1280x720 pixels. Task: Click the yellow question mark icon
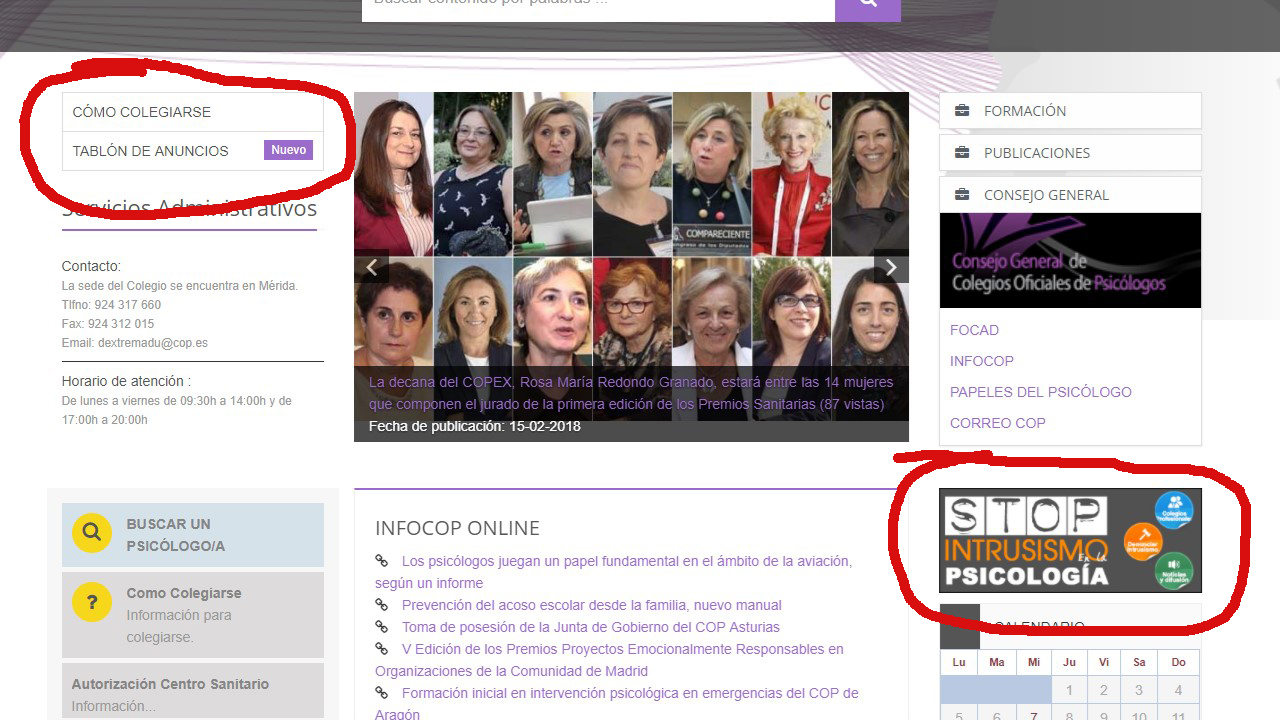click(x=92, y=603)
